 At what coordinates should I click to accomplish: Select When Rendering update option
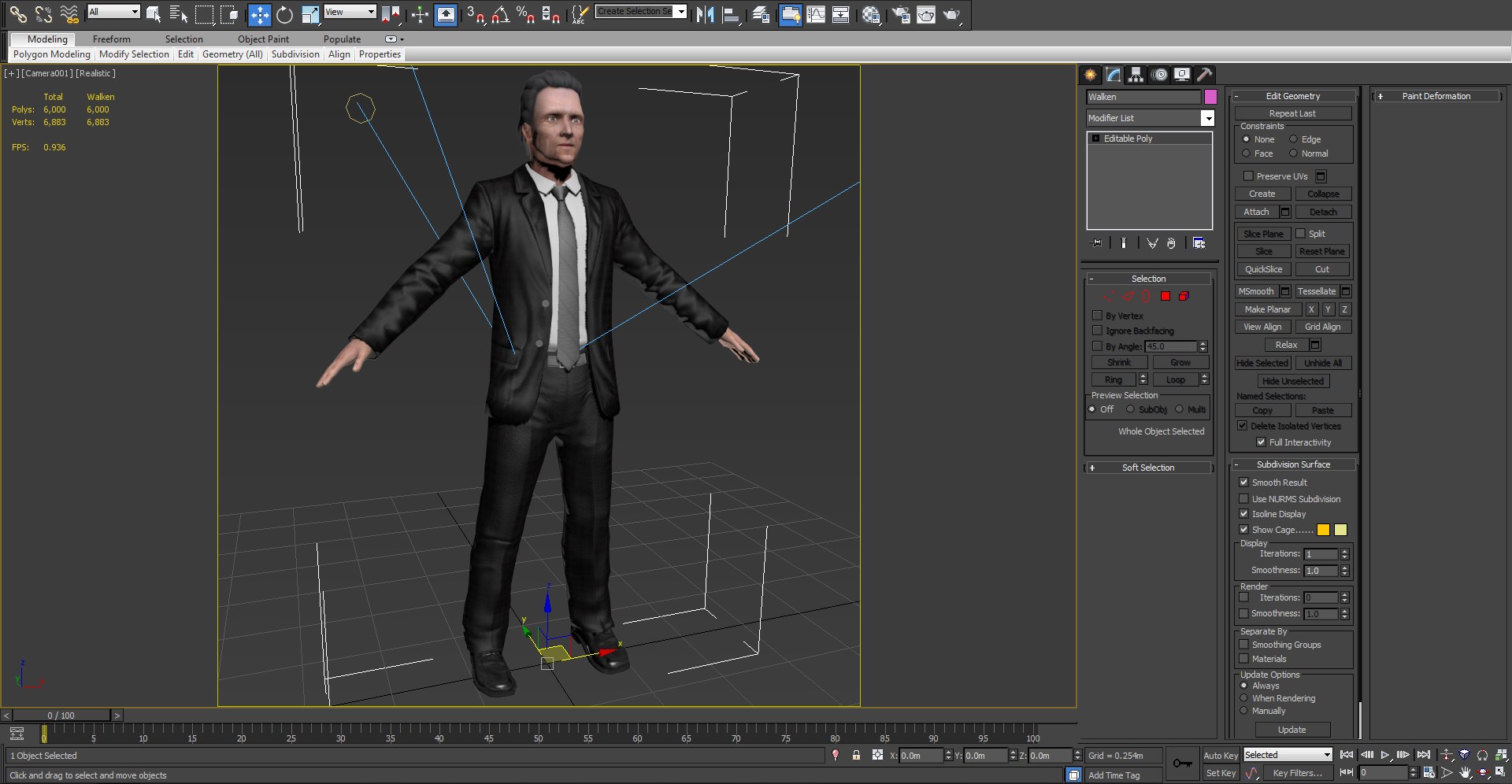pyautogui.click(x=1244, y=698)
